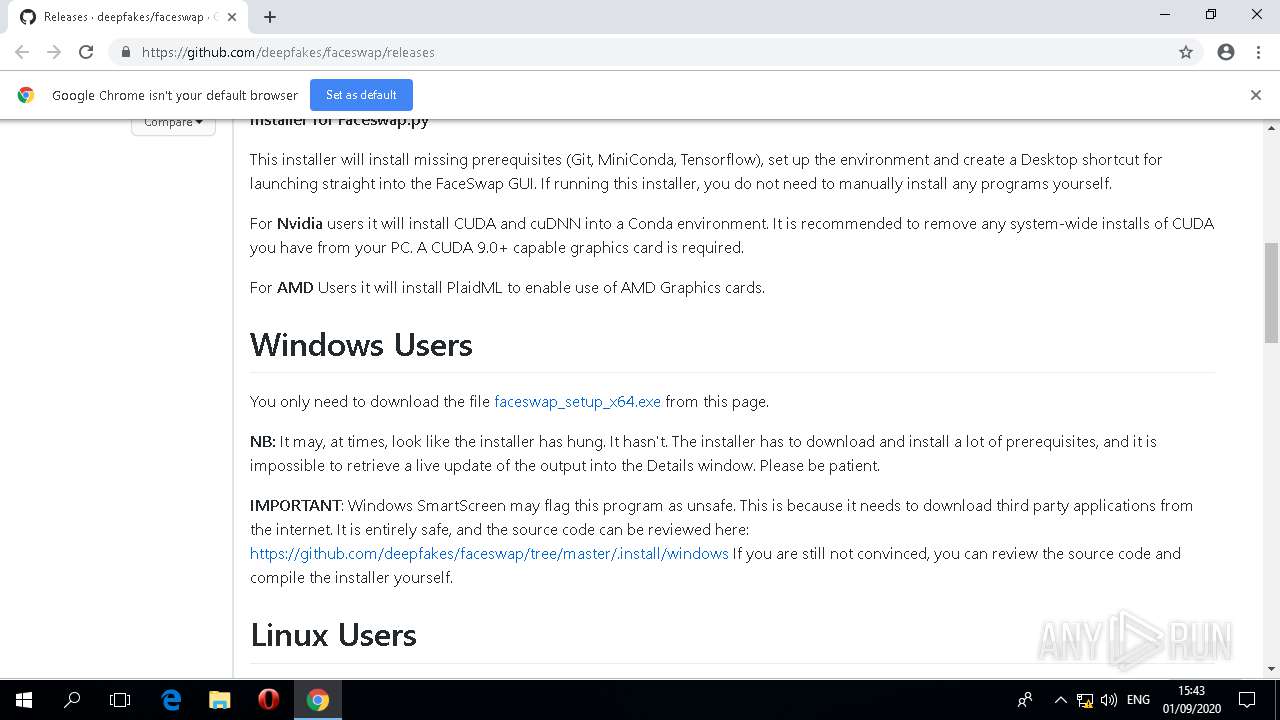This screenshot has width=1280, height=720.
Task: Close the Releases deepfakes/faceswap tab
Action: point(232,17)
